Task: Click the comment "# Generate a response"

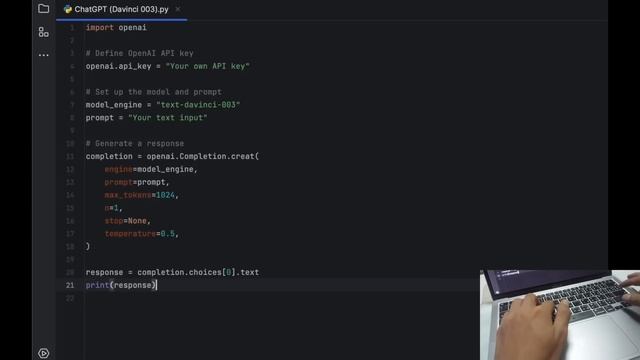Action: pos(135,143)
